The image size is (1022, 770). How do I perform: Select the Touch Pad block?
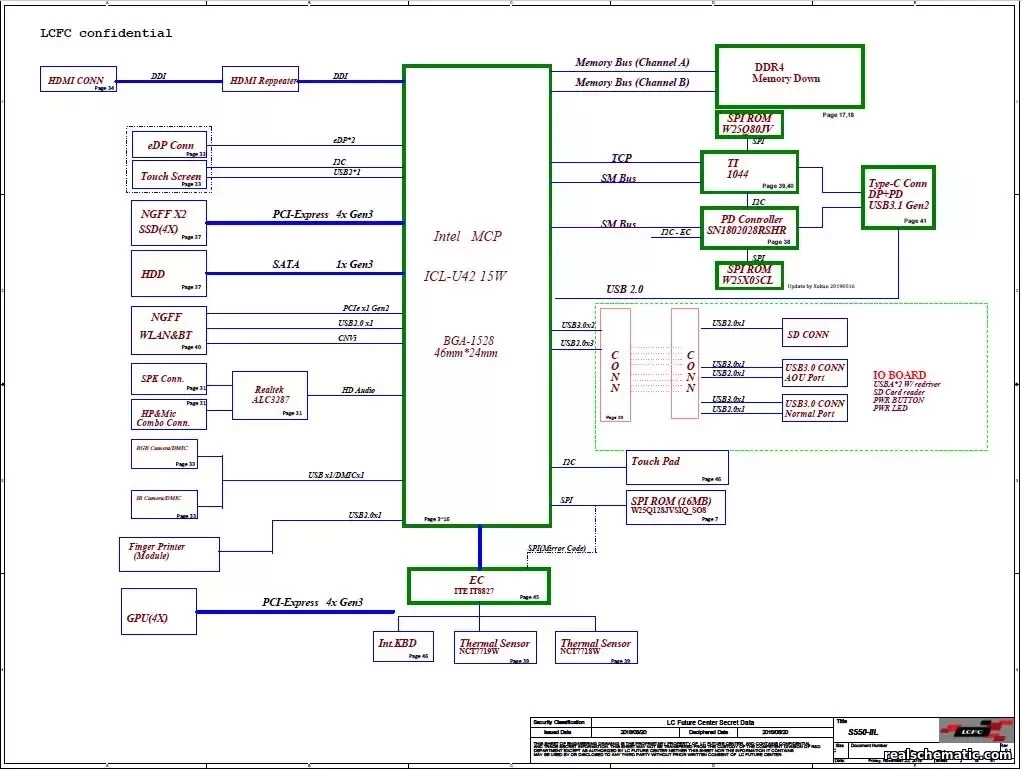click(677, 467)
